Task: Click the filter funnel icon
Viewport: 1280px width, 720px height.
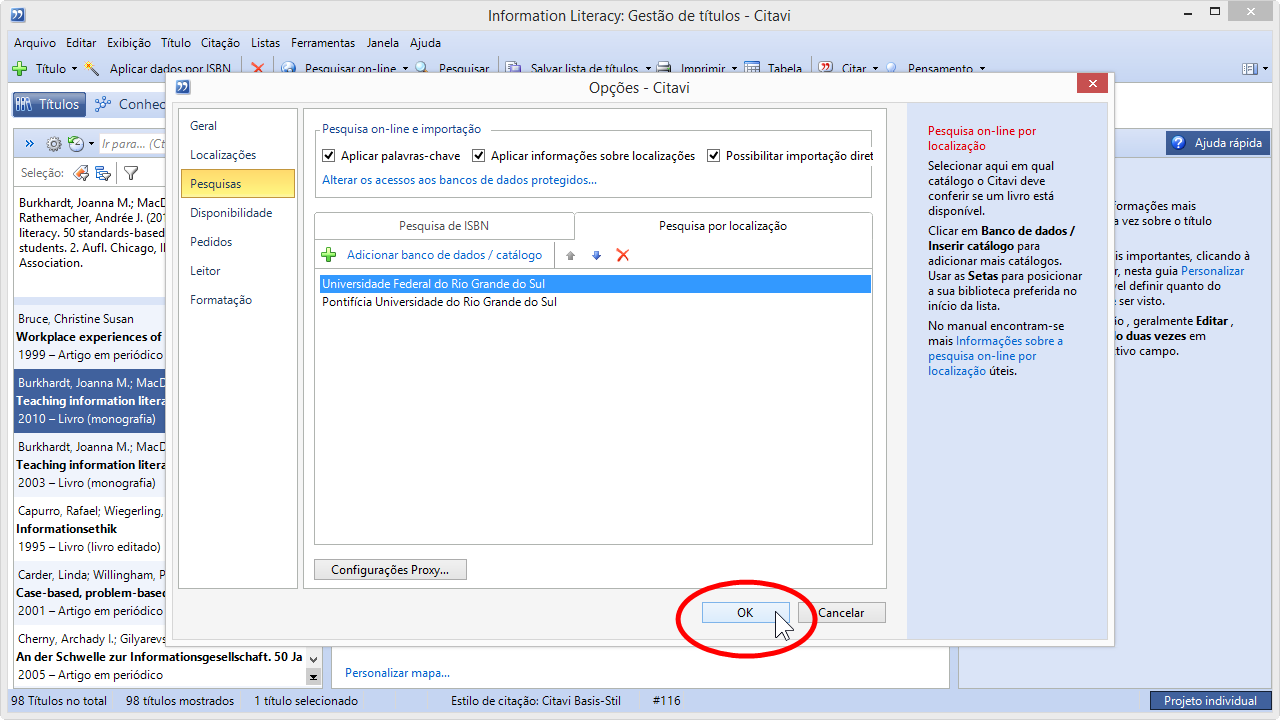Action: [x=131, y=173]
